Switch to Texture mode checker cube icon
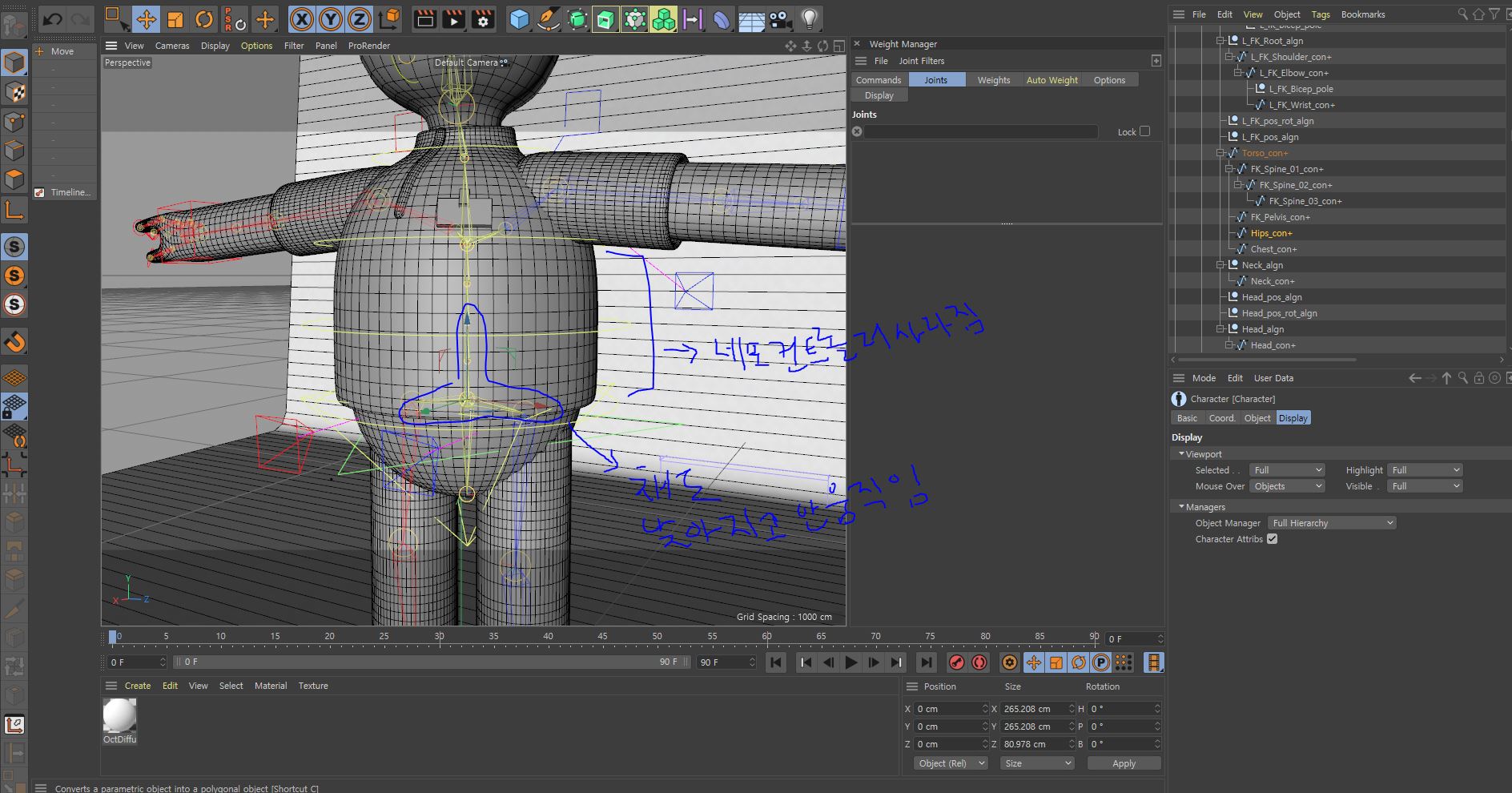The width and height of the screenshot is (1512, 793). coord(14,92)
